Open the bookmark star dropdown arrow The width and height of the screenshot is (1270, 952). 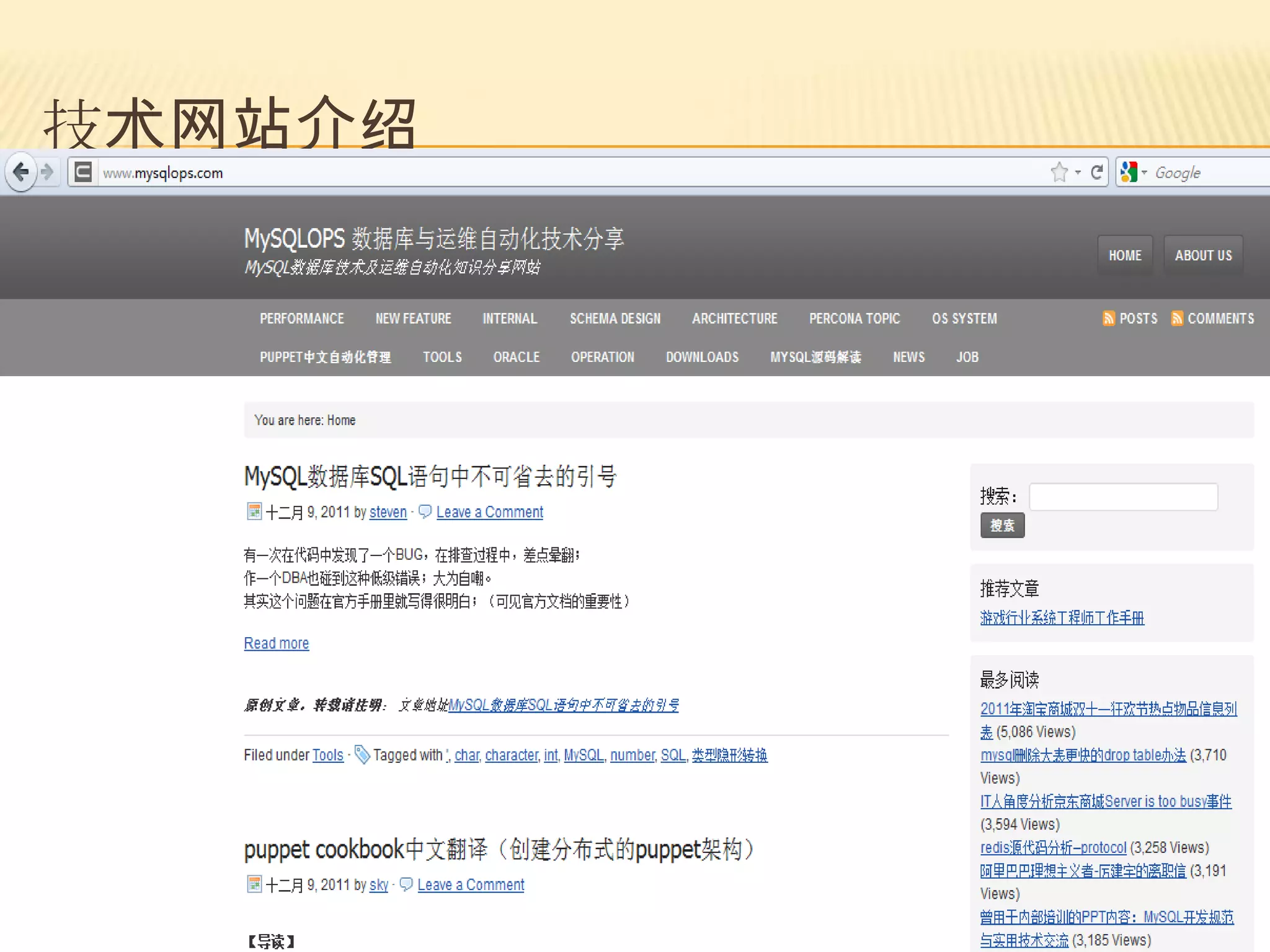click(x=1078, y=172)
